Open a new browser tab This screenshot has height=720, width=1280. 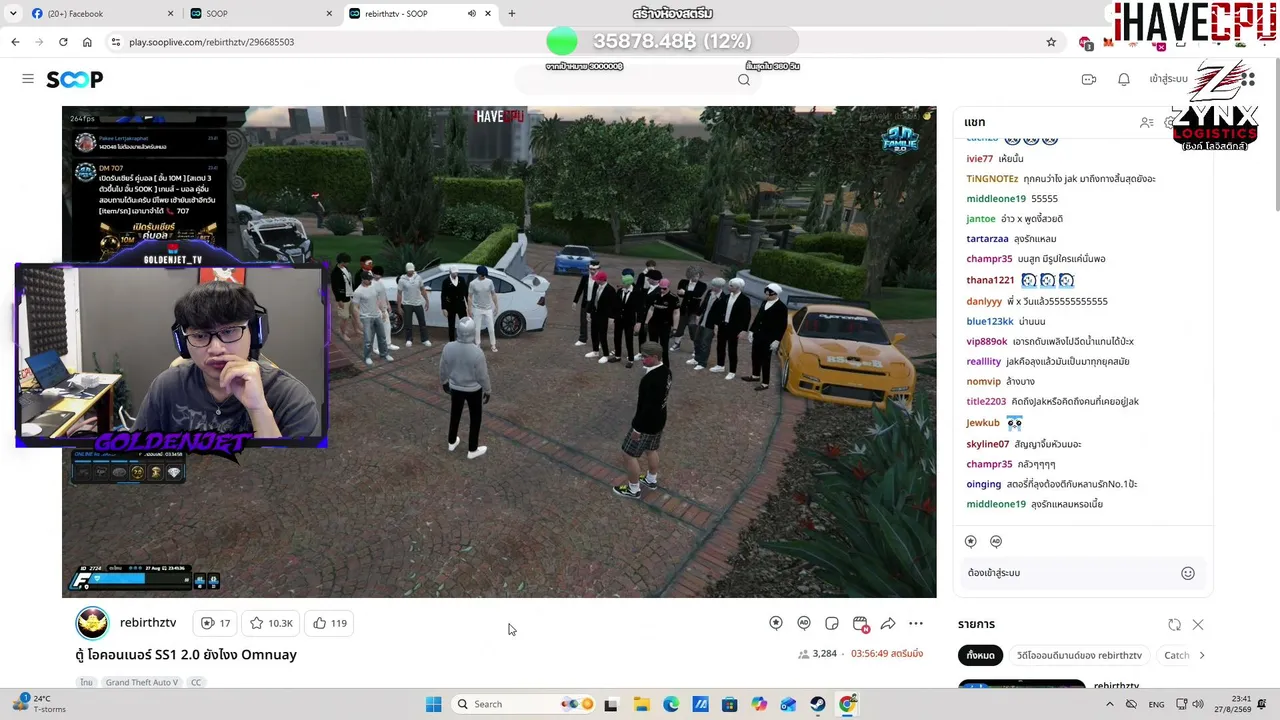point(512,14)
